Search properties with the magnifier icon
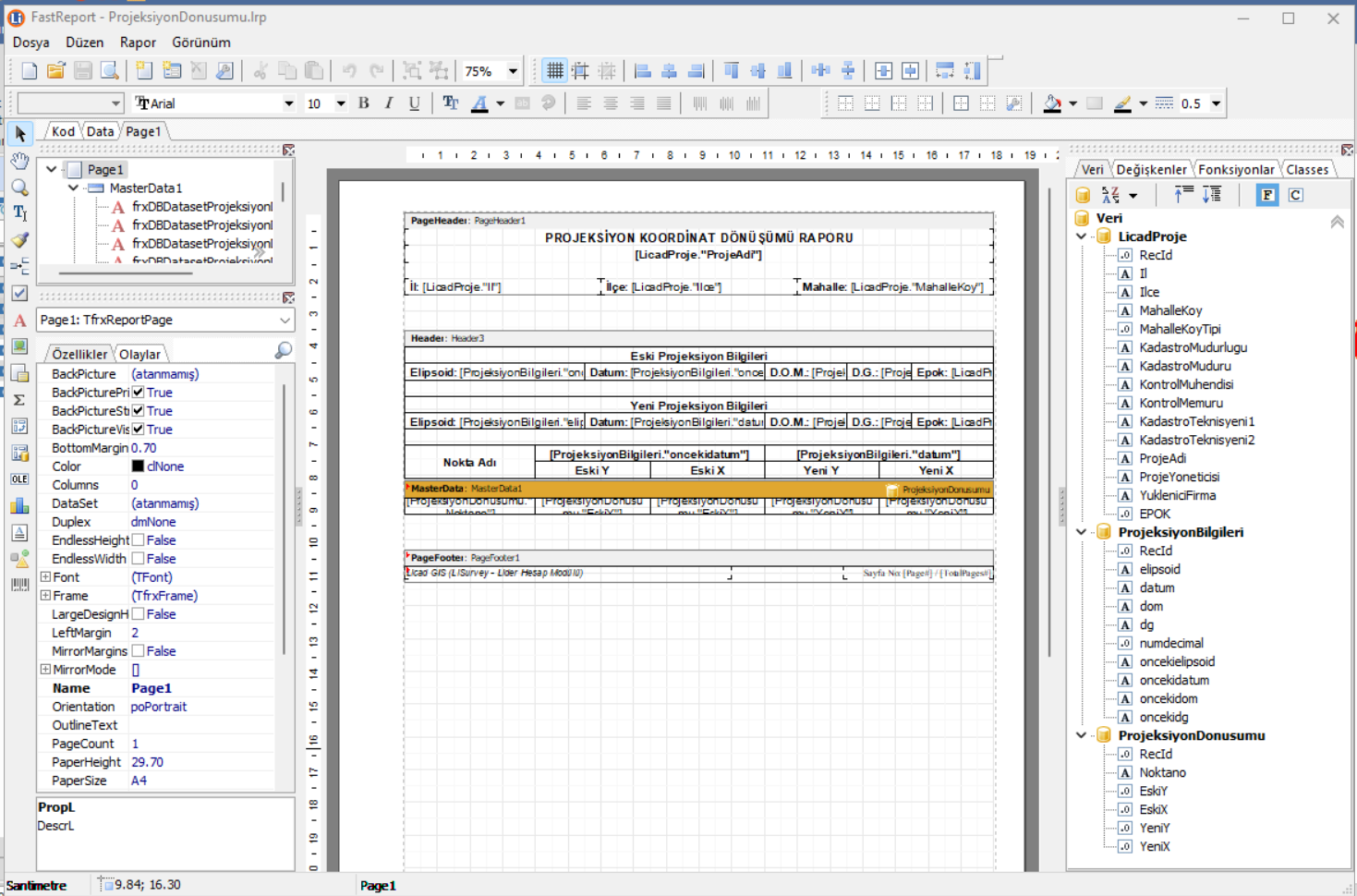 [284, 350]
